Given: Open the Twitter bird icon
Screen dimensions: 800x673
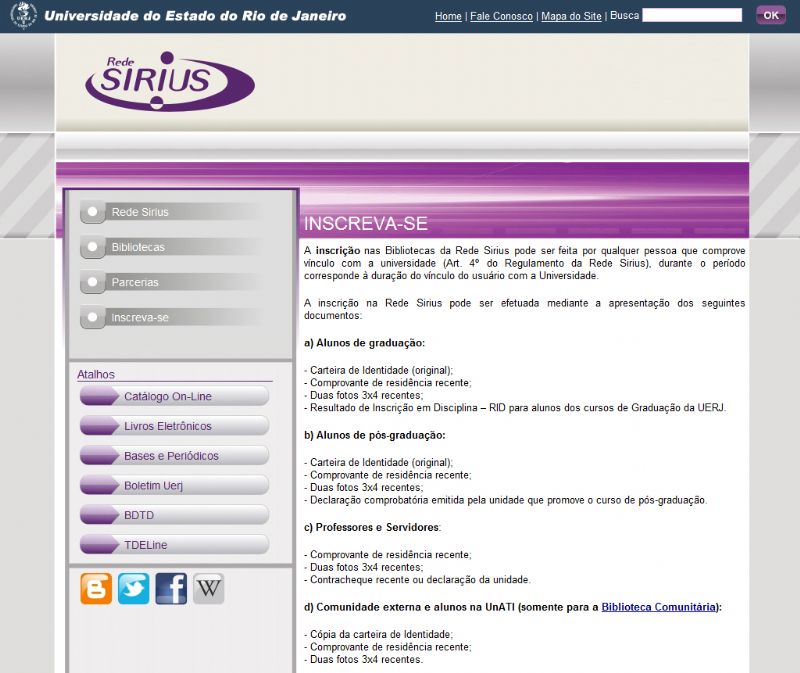Looking at the screenshot, I should 134,588.
